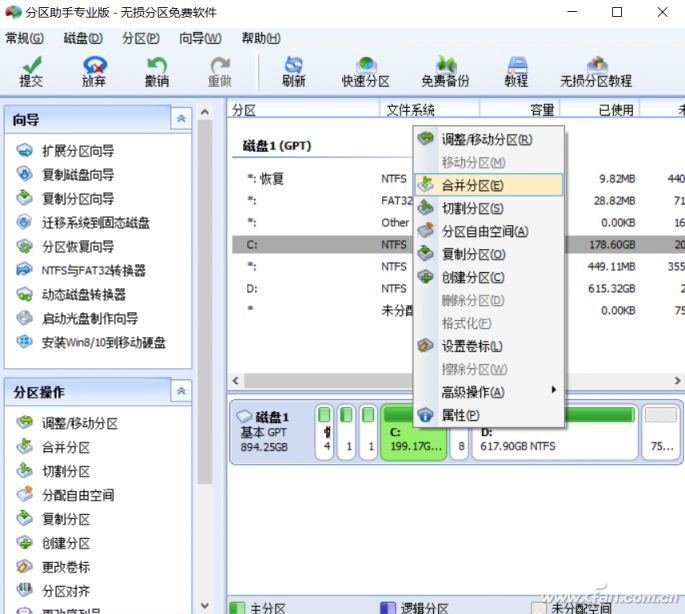Open 动态磁盘转换器
Image resolution: width=685 pixels, height=614 pixels.
(71, 294)
